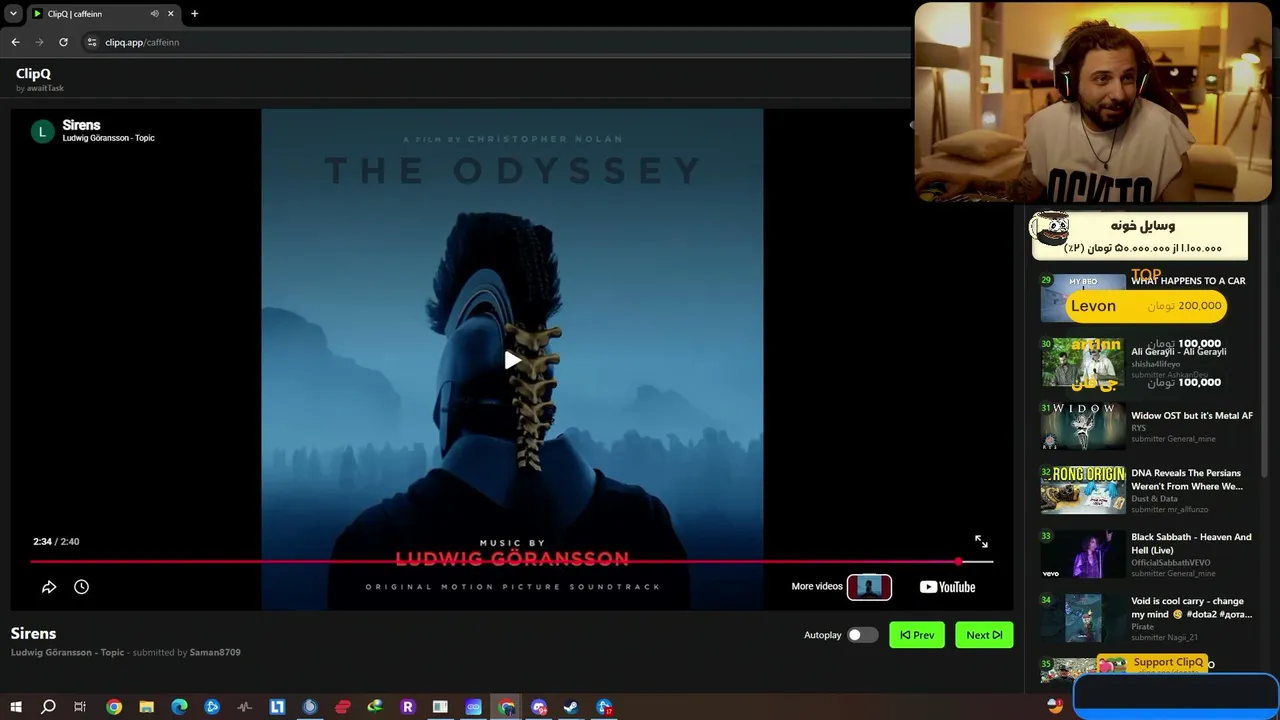Open Task View on the taskbar
The width and height of the screenshot is (1280, 720).
[x=80, y=707]
